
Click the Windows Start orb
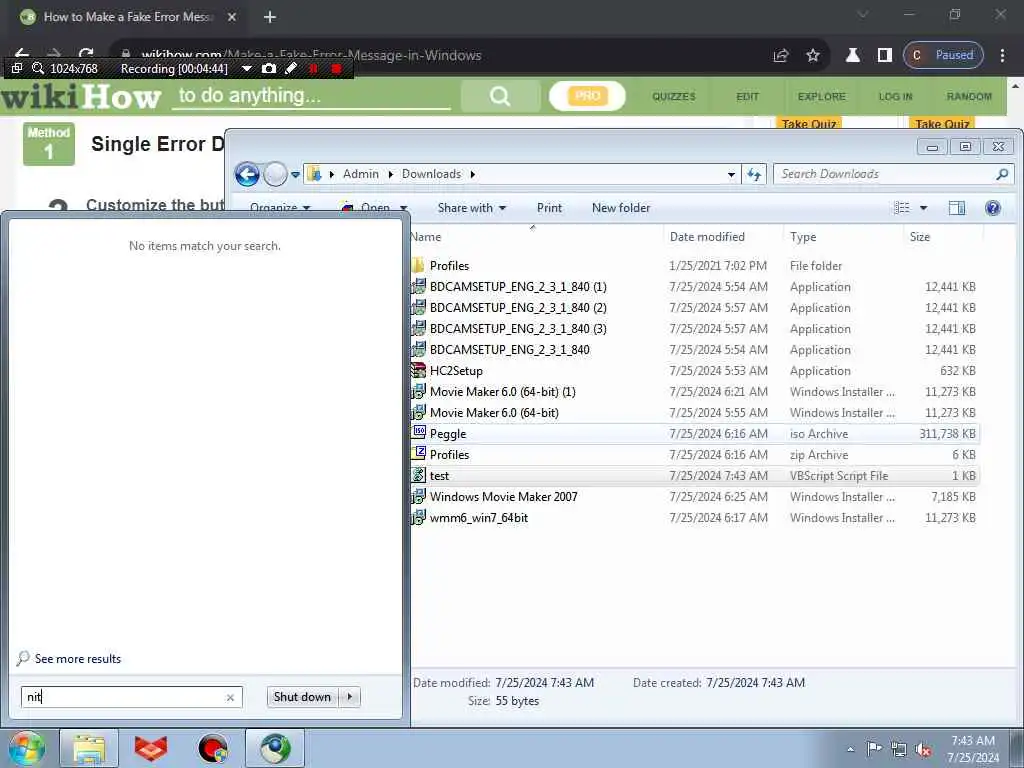pos(27,748)
